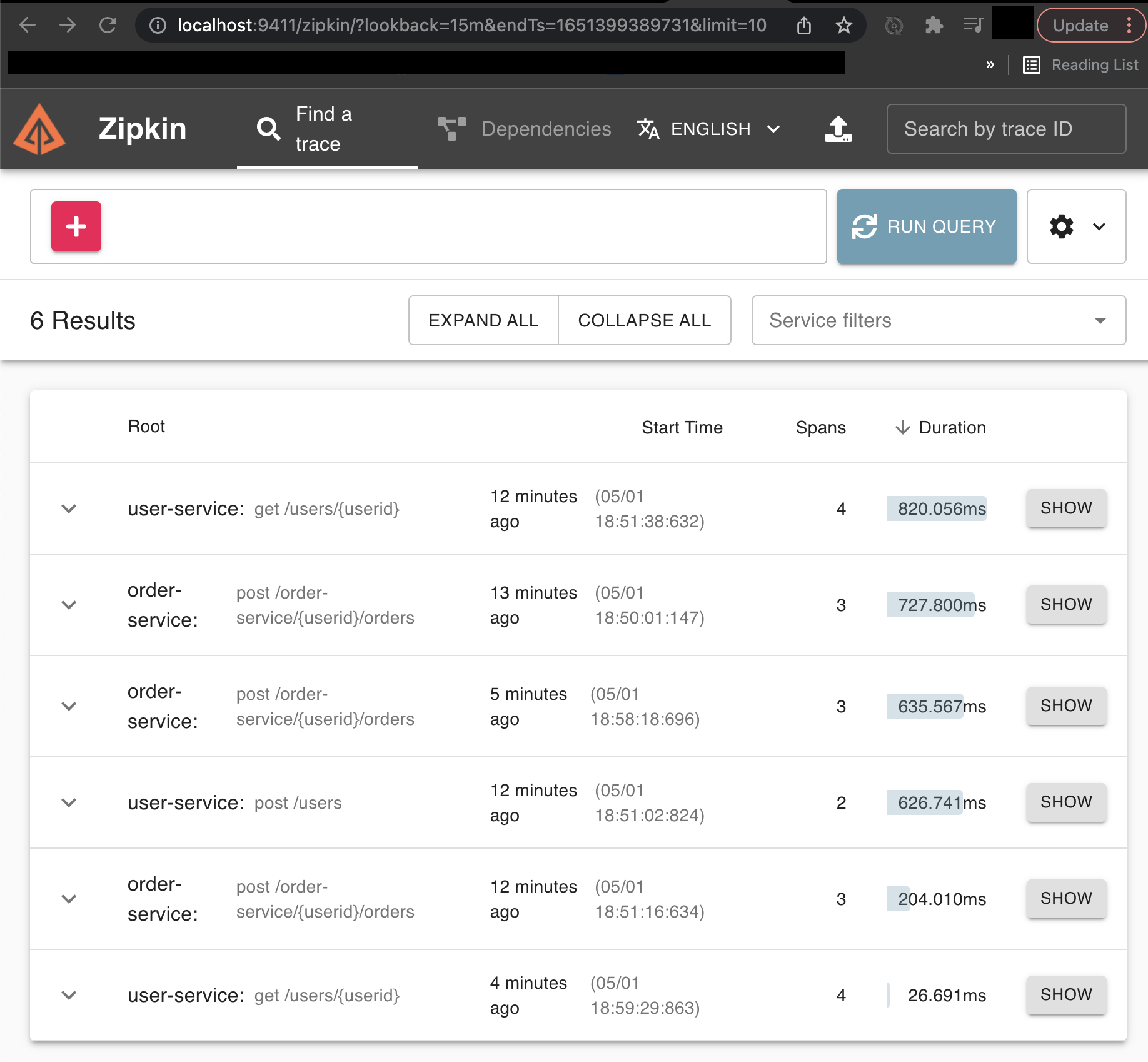The height and width of the screenshot is (1062, 1148).
Task: Open the settings gear dropdown
Action: (1076, 226)
